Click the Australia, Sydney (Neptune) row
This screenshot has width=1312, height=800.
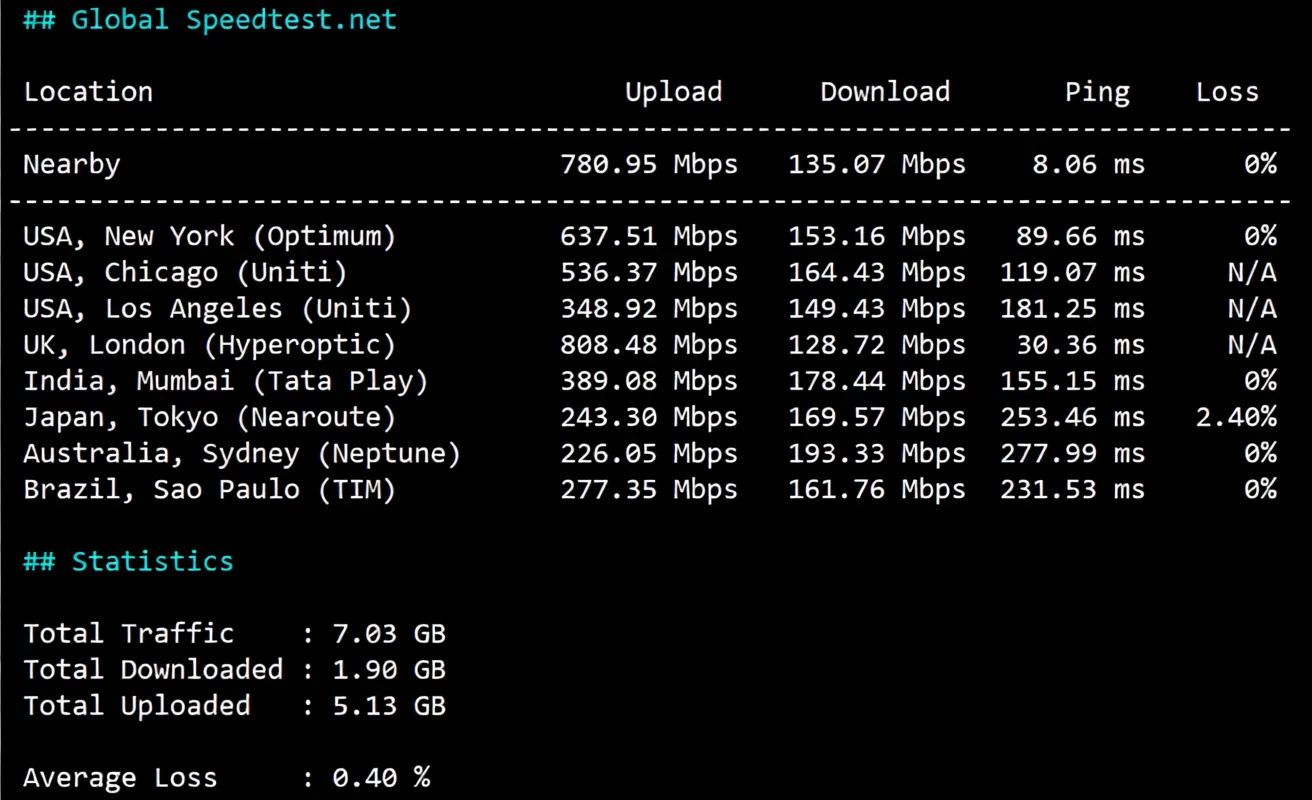coord(241,452)
